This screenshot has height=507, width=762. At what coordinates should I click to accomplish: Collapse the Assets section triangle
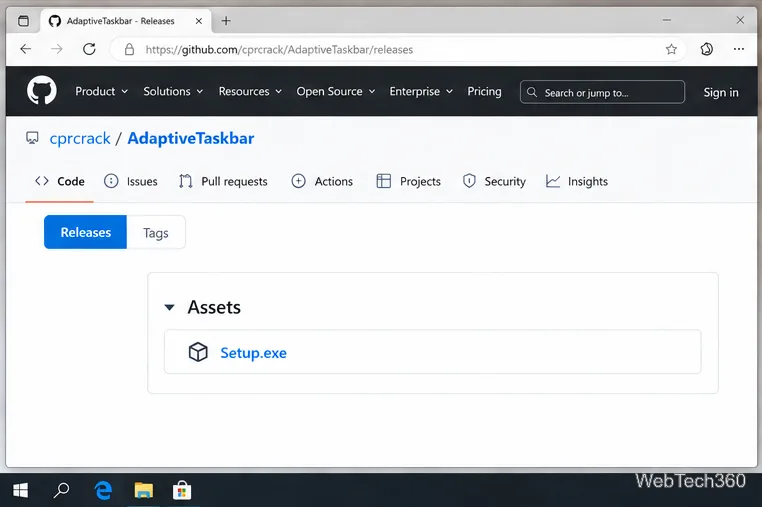tap(169, 307)
